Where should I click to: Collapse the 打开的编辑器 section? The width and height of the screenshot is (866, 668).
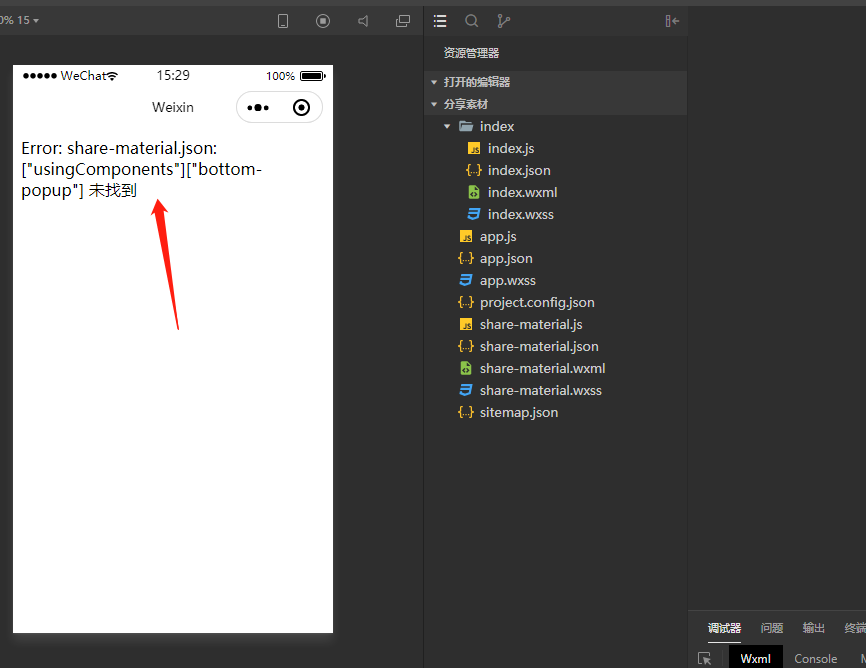(x=555, y=82)
